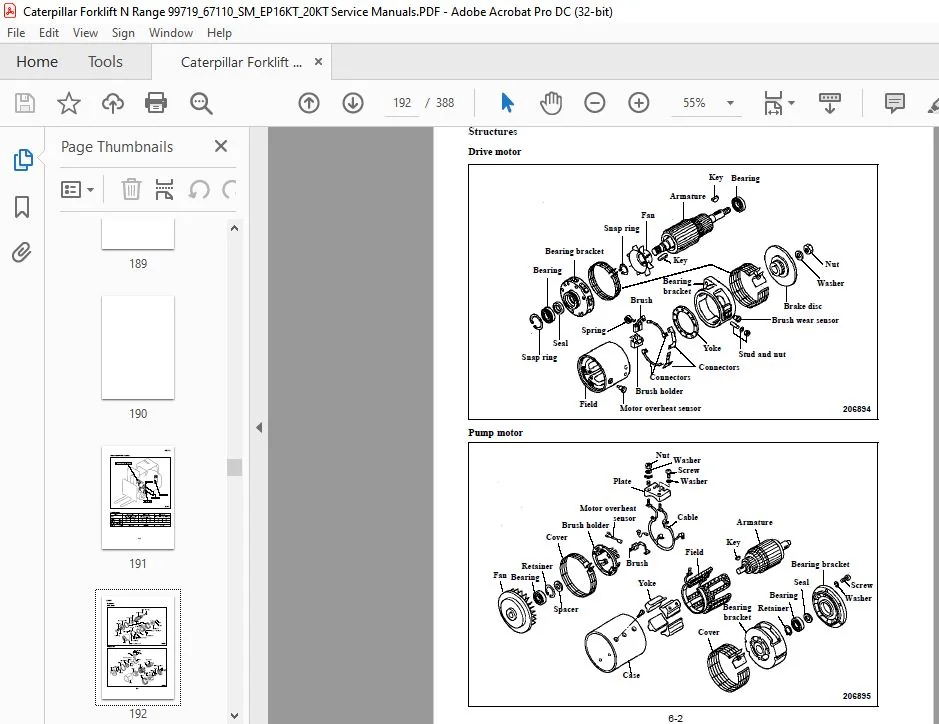Viewport: 939px width, 724px height.
Task: Expand the fit page options arrow
Action: (x=791, y=103)
